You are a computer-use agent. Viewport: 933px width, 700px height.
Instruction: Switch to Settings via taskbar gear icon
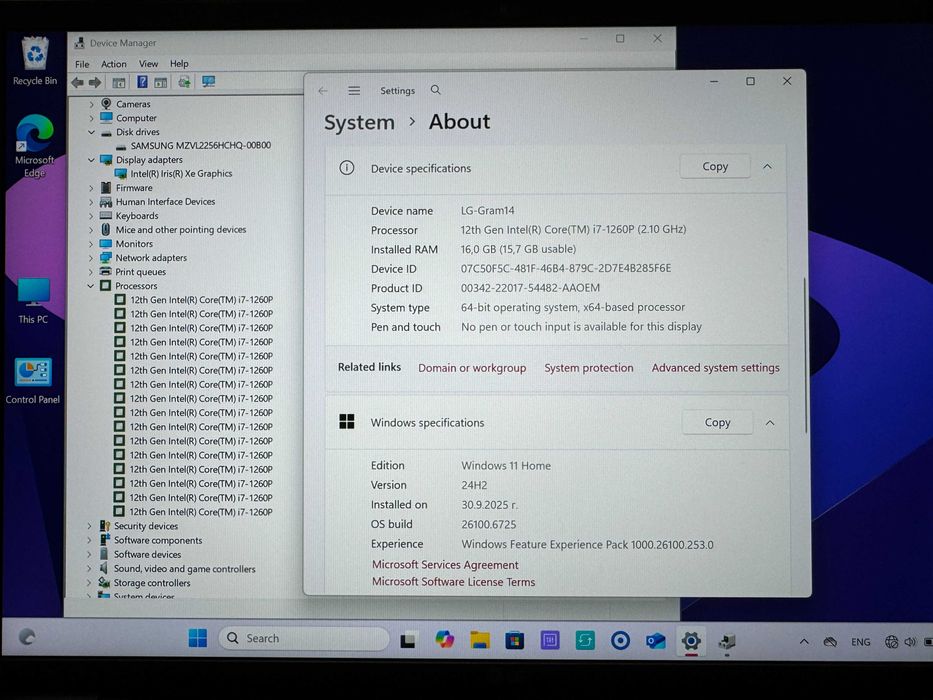pos(691,641)
